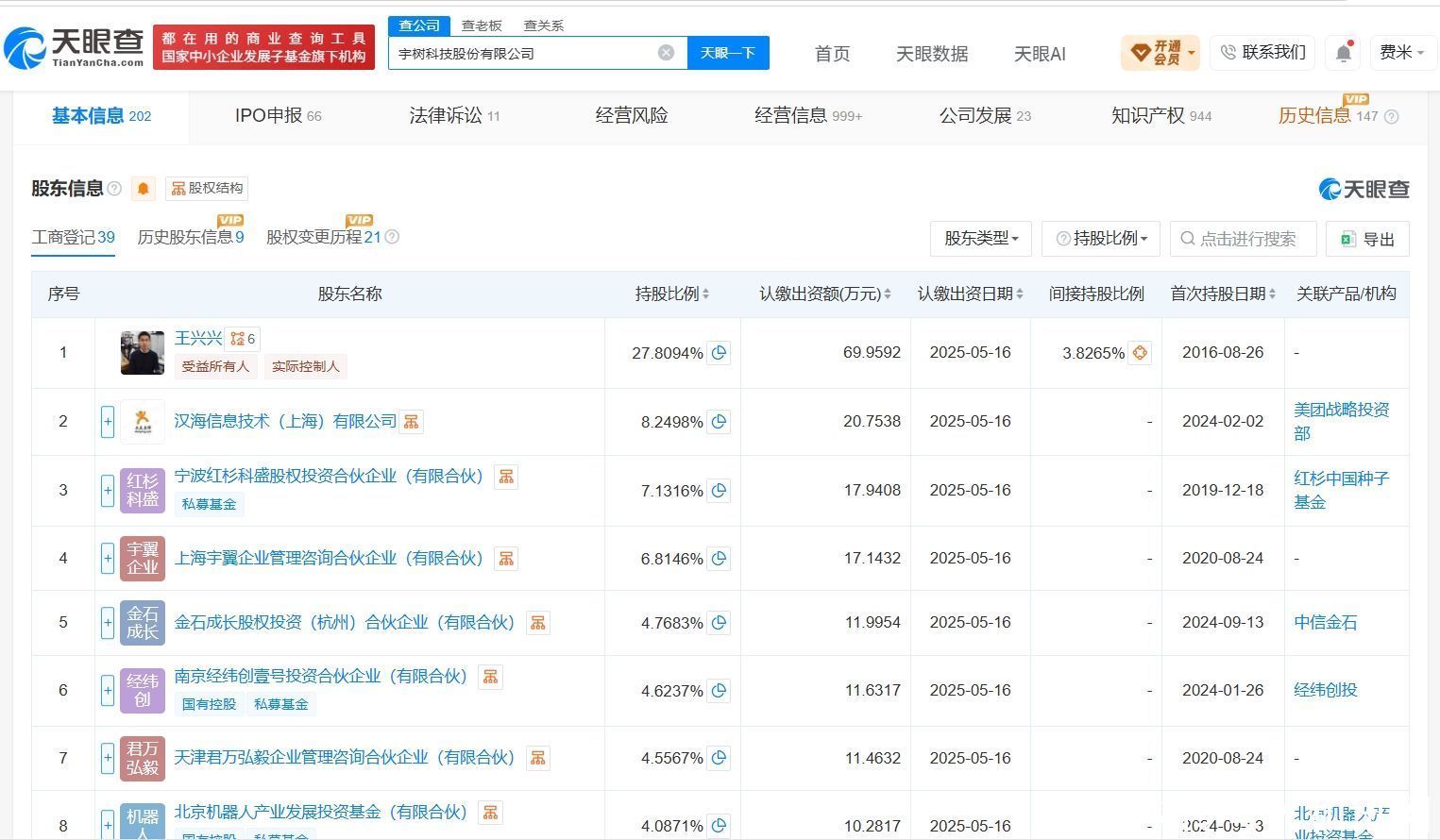Click indirect shareholding icon beside 3.8265%

point(1140,353)
